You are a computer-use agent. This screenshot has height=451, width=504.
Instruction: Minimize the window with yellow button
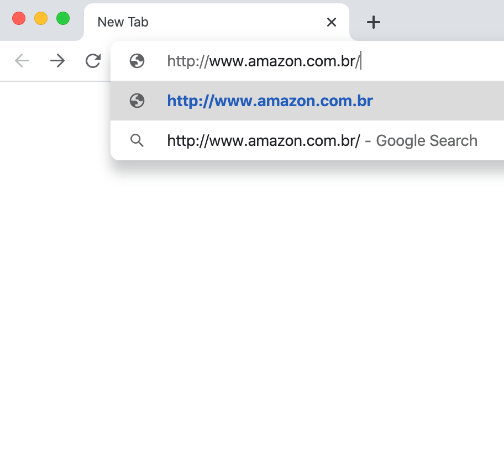pos(41,18)
